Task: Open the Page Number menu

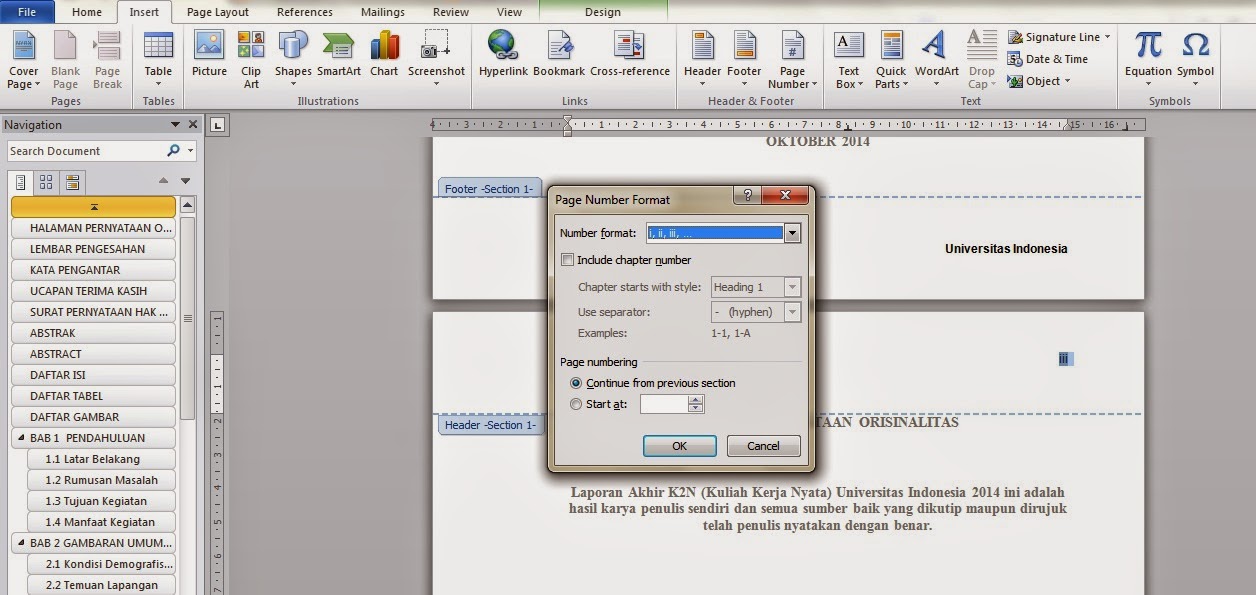Action: point(792,60)
